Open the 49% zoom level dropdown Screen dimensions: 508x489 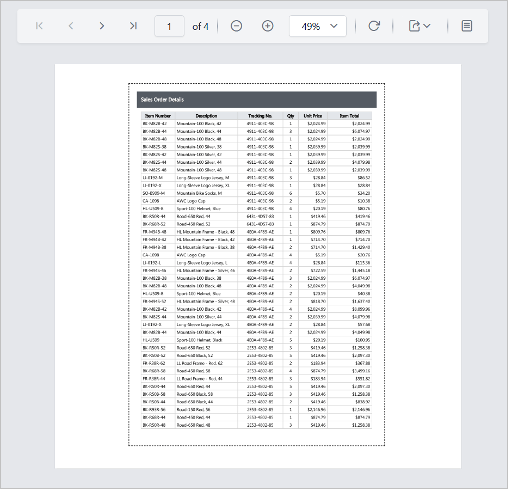pyautogui.click(x=318, y=26)
